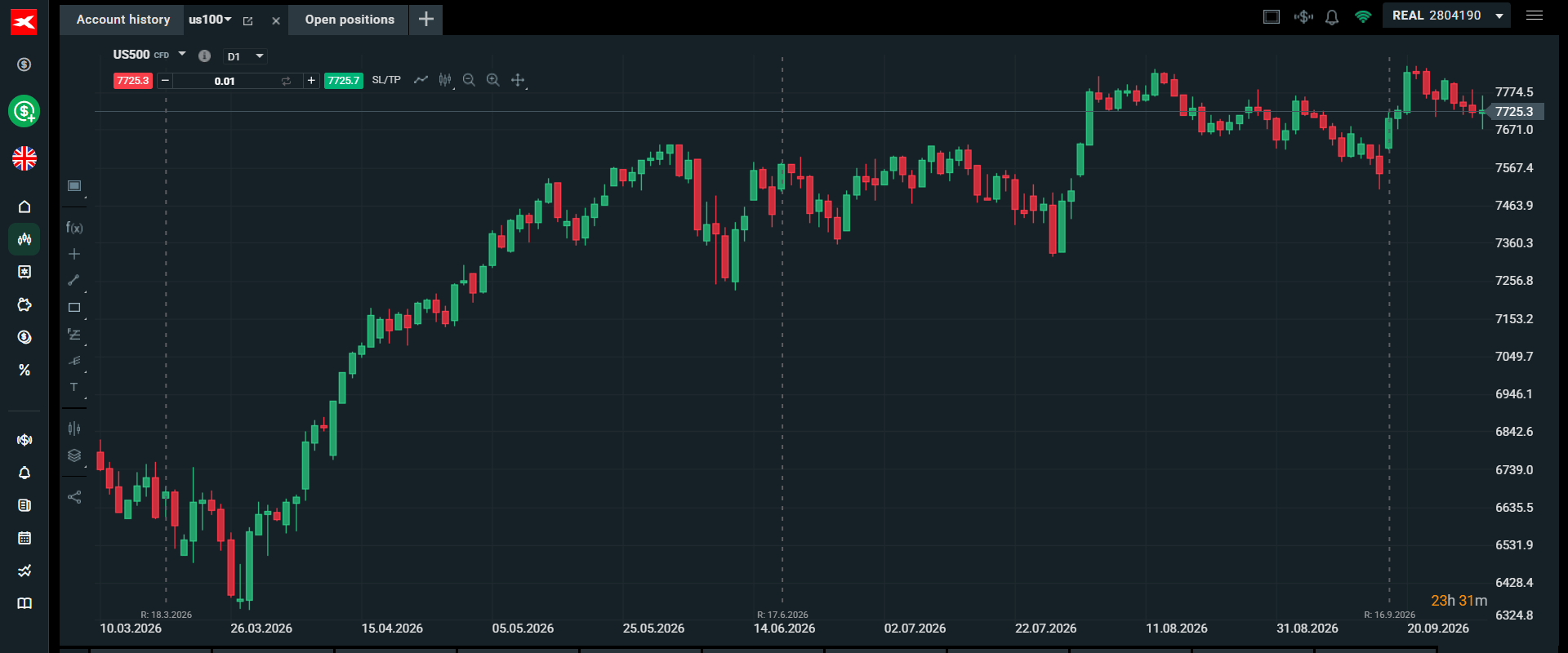Open the education book icon
The height and width of the screenshot is (653, 1568).
coord(24,603)
